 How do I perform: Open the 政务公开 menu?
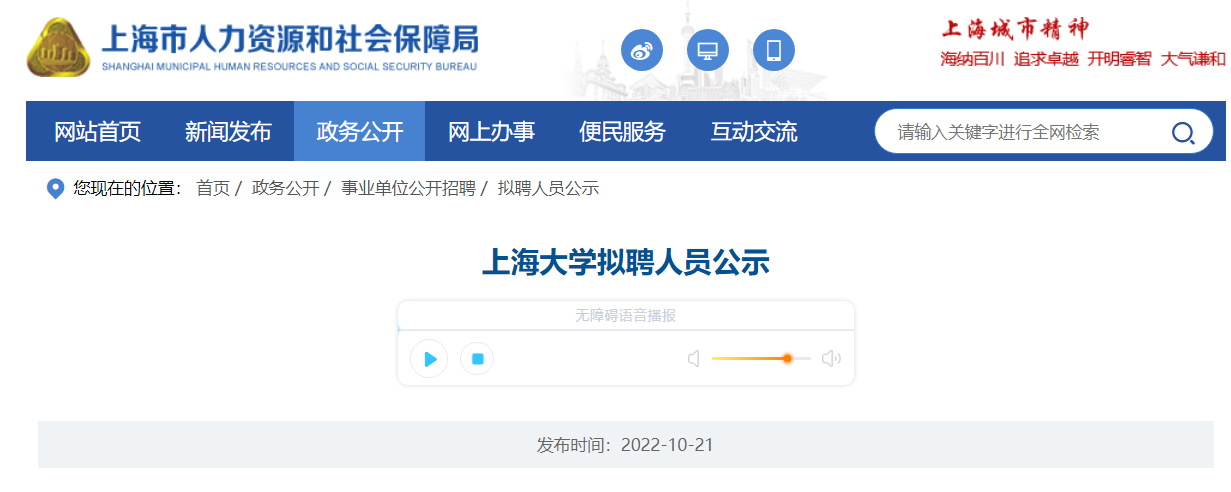(359, 131)
